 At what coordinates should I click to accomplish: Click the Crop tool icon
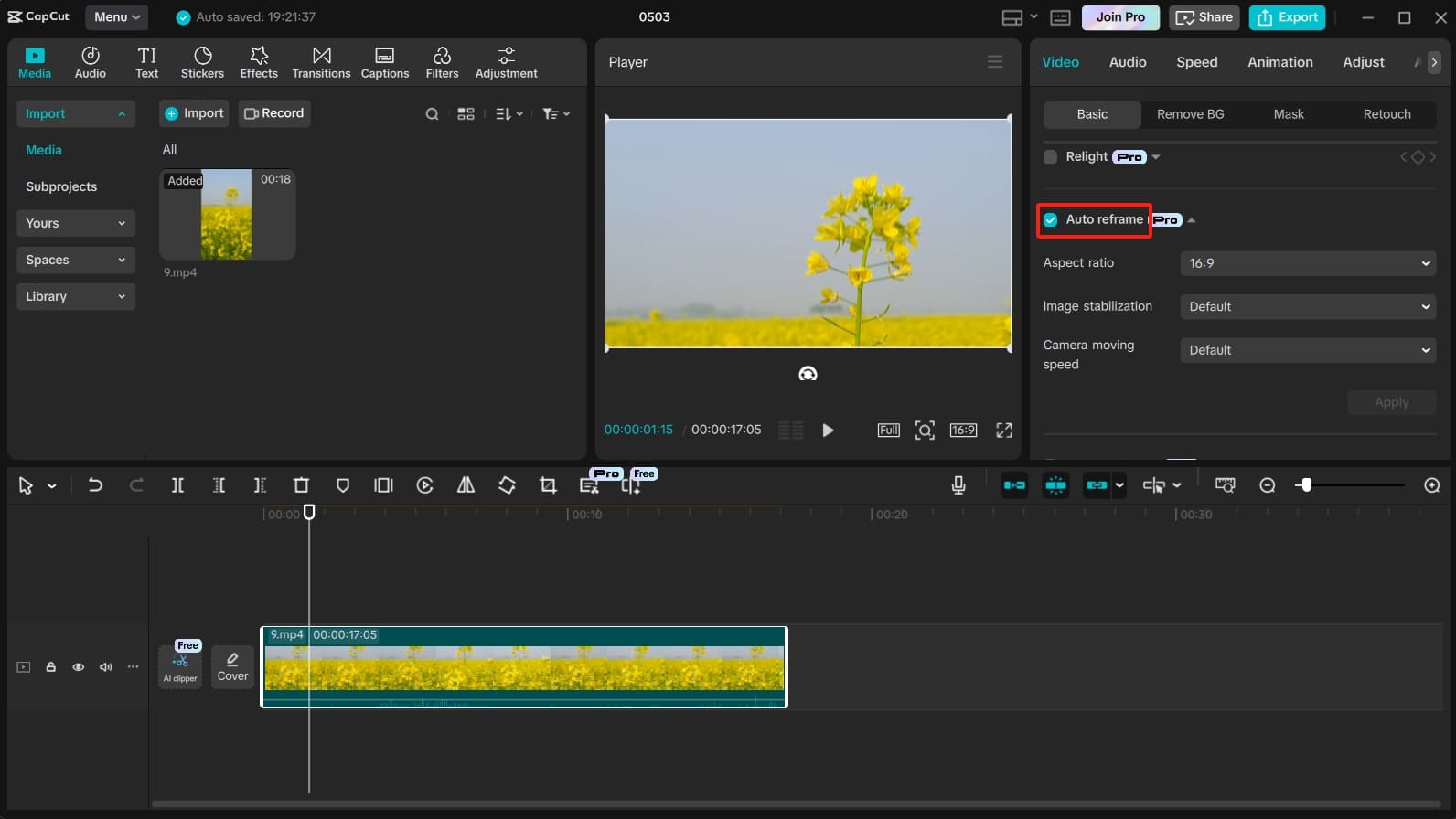point(548,485)
